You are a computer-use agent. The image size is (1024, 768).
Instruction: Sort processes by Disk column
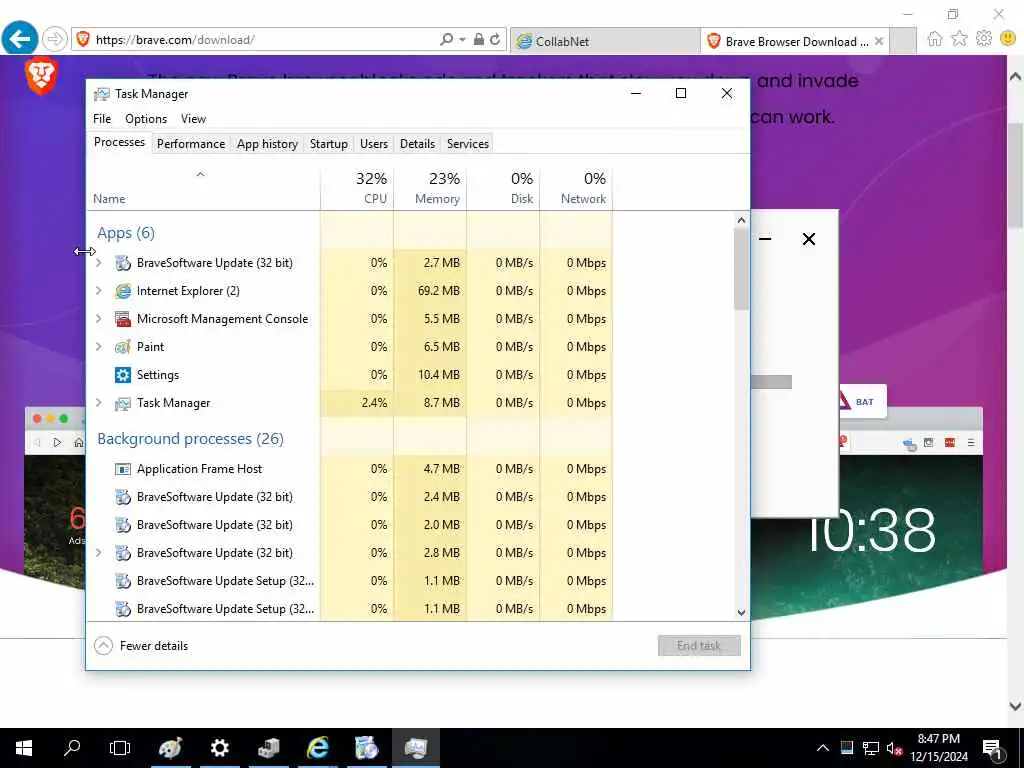(504, 188)
